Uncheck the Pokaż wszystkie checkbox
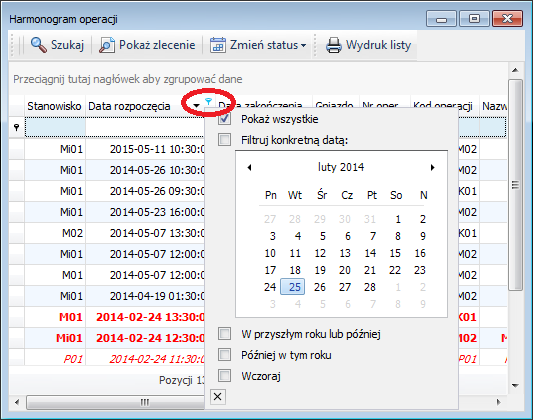Viewport: 533px width, 420px height. [224, 119]
